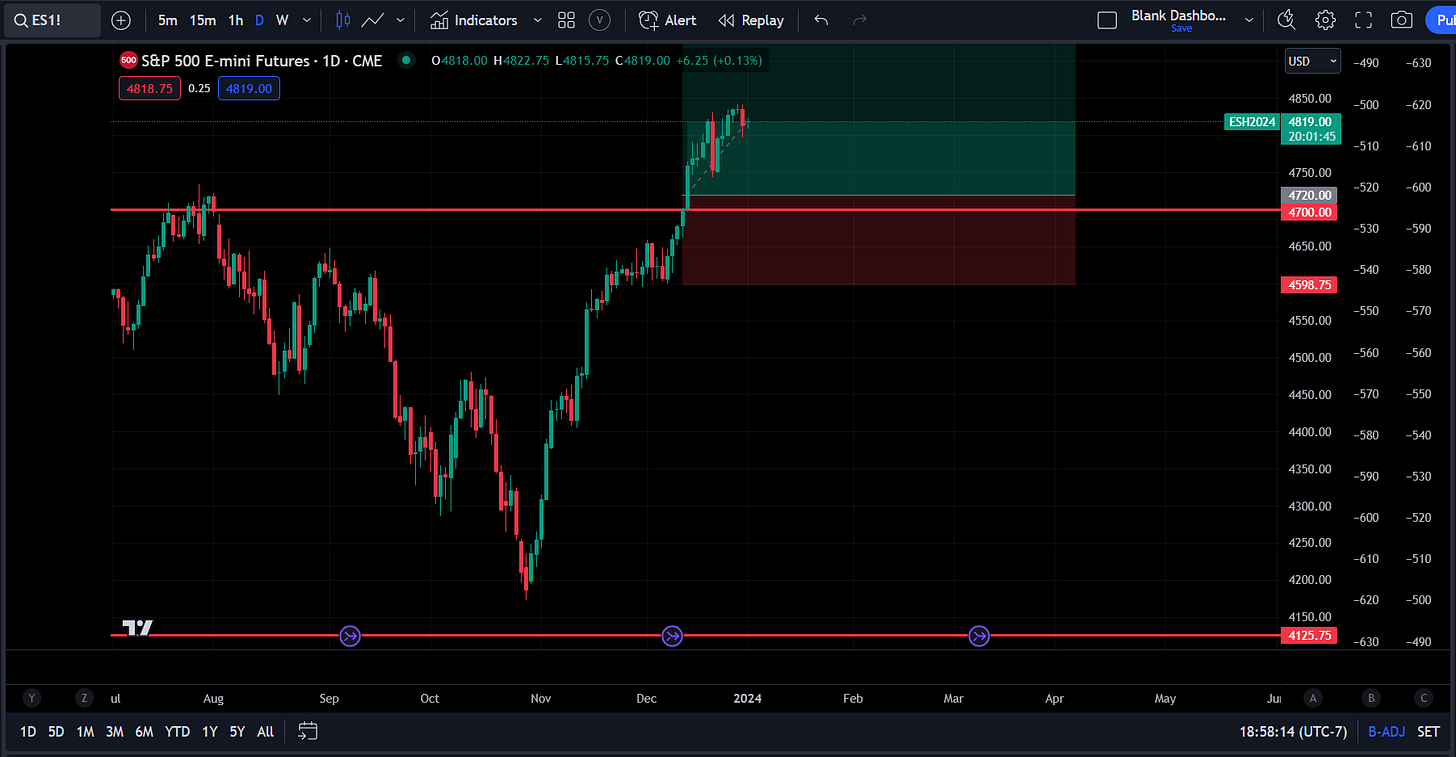Click the Y badge on time axis
The height and width of the screenshot is (757, 1456).
pyautogui.click(x=32, y=698)
